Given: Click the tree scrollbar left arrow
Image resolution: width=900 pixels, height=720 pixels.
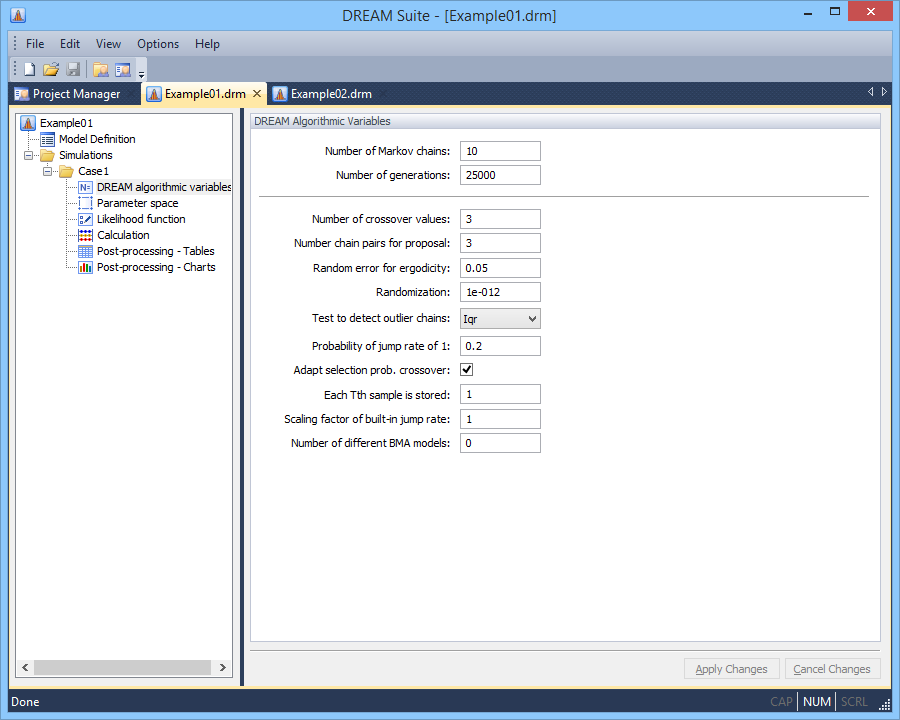Looking at the screenshot, I should [25, 667].
